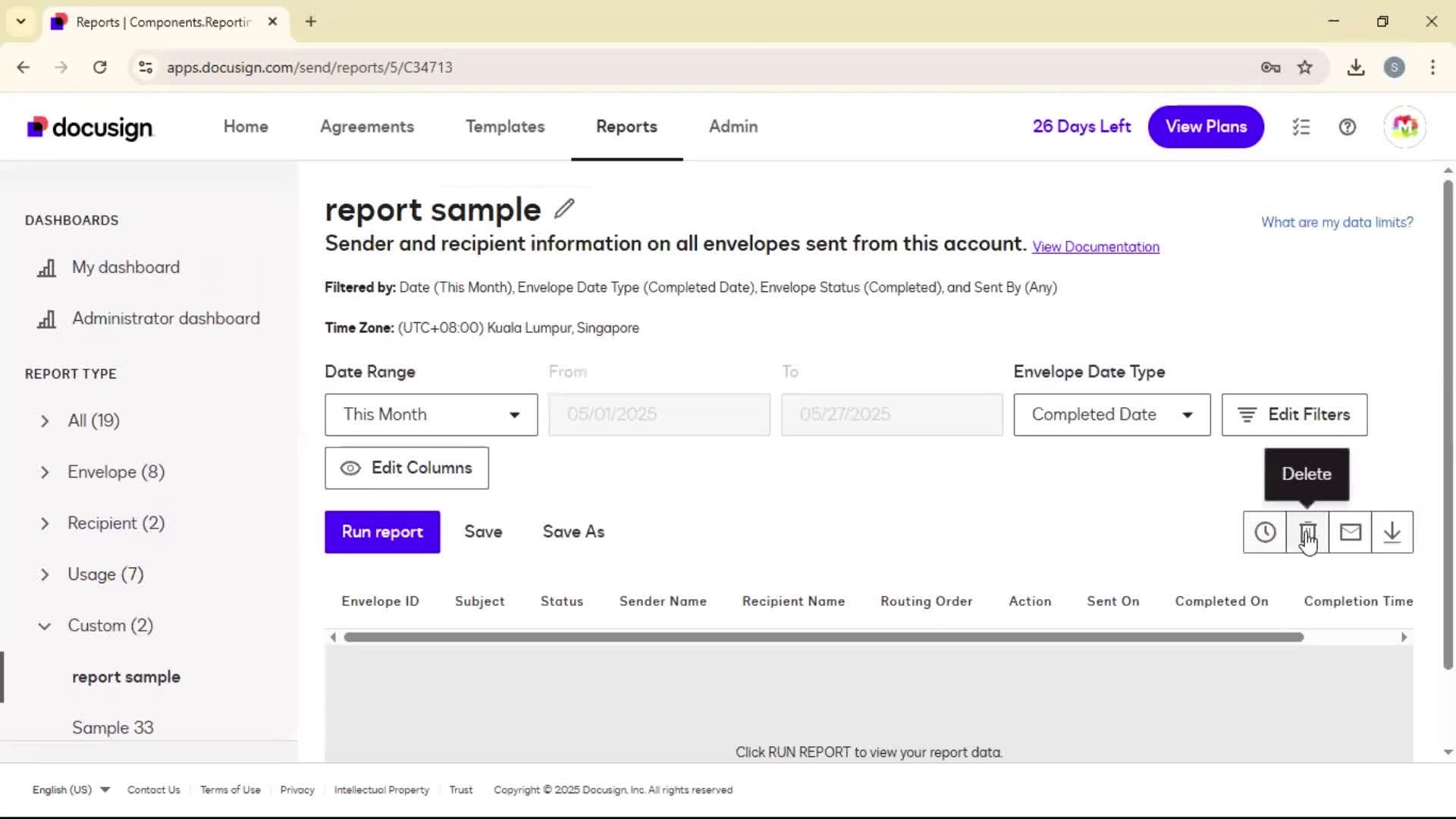Open My dashboard
This screenshot has height=819, width=1456.
[x=126, y=268]
